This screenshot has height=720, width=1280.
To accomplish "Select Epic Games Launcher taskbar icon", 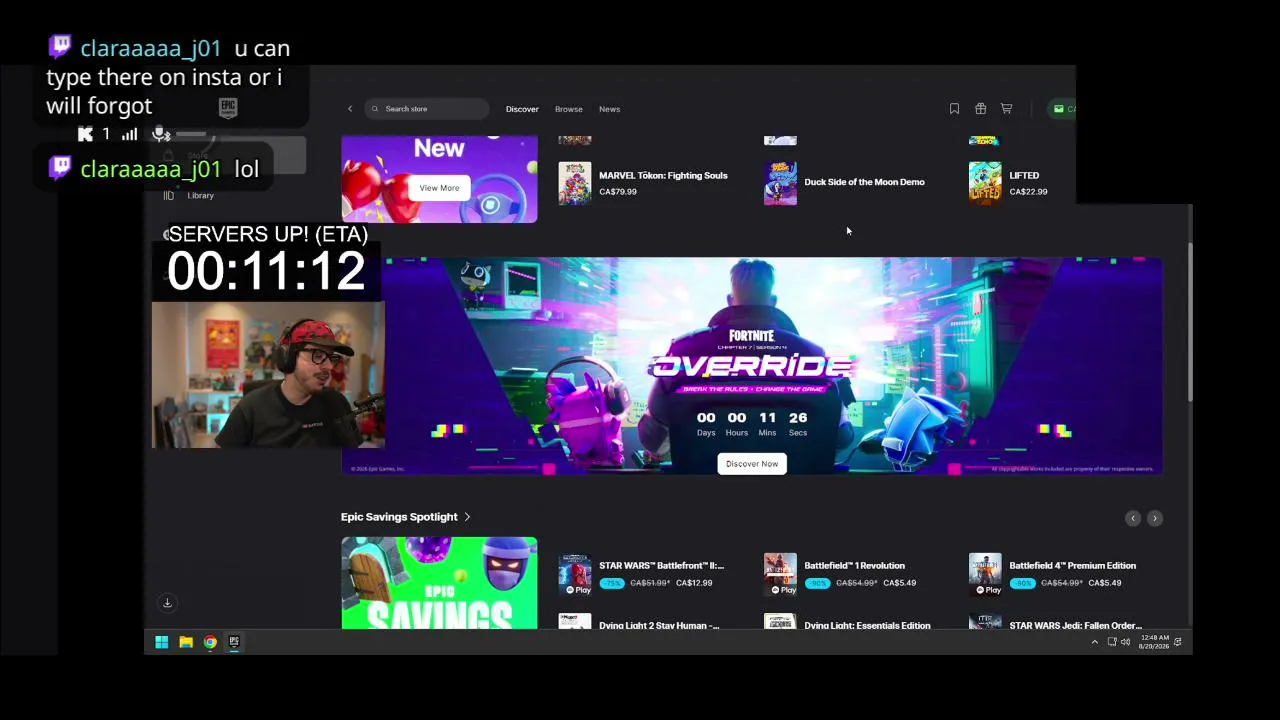I will [x=234, y=642].
